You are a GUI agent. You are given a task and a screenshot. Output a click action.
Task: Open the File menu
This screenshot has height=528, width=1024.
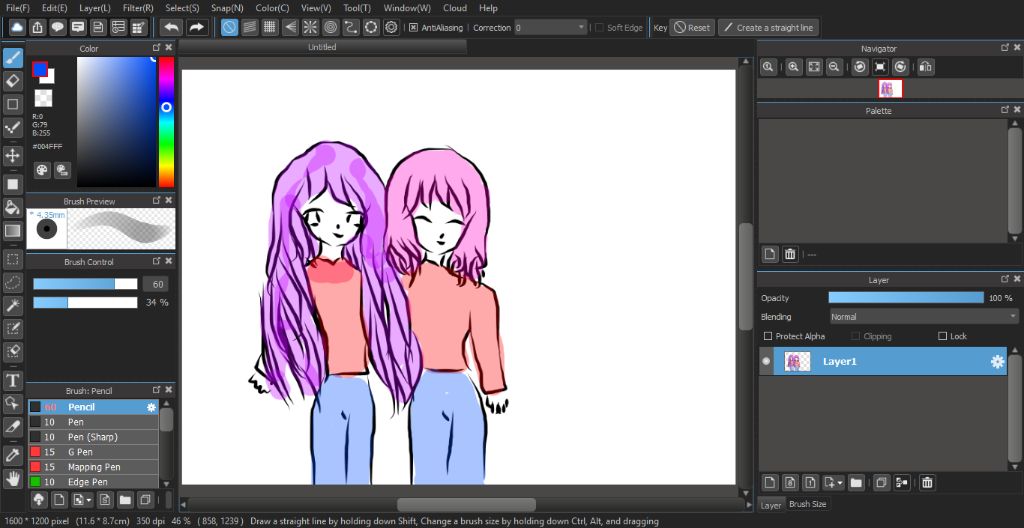click(x=18, y=8)
